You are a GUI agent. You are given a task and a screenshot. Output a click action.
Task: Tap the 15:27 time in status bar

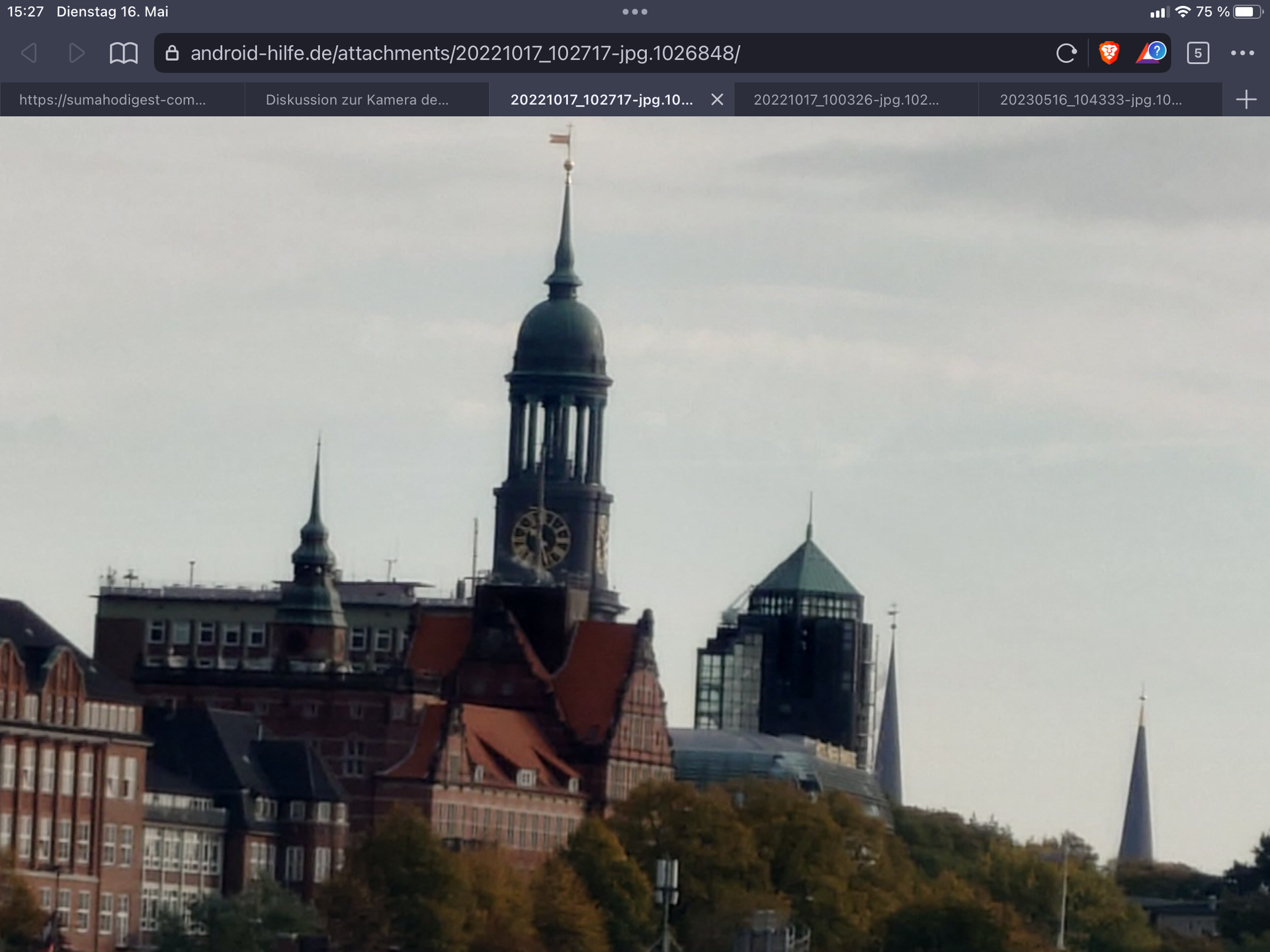point(25,12)
